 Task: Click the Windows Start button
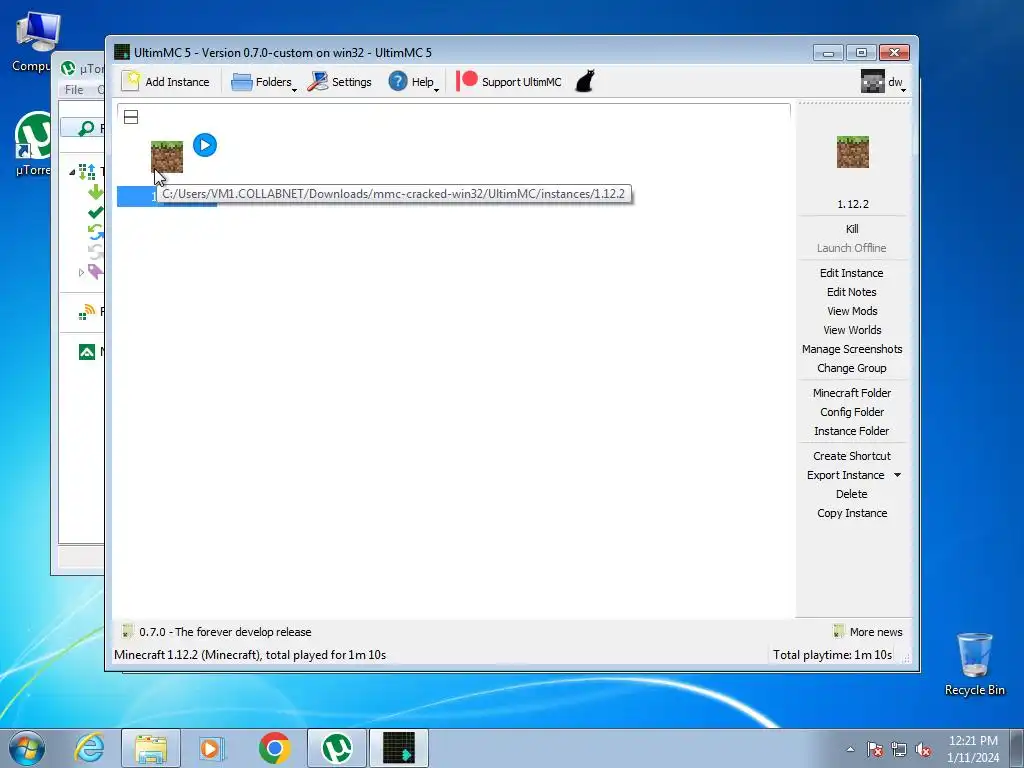[27, 748]
